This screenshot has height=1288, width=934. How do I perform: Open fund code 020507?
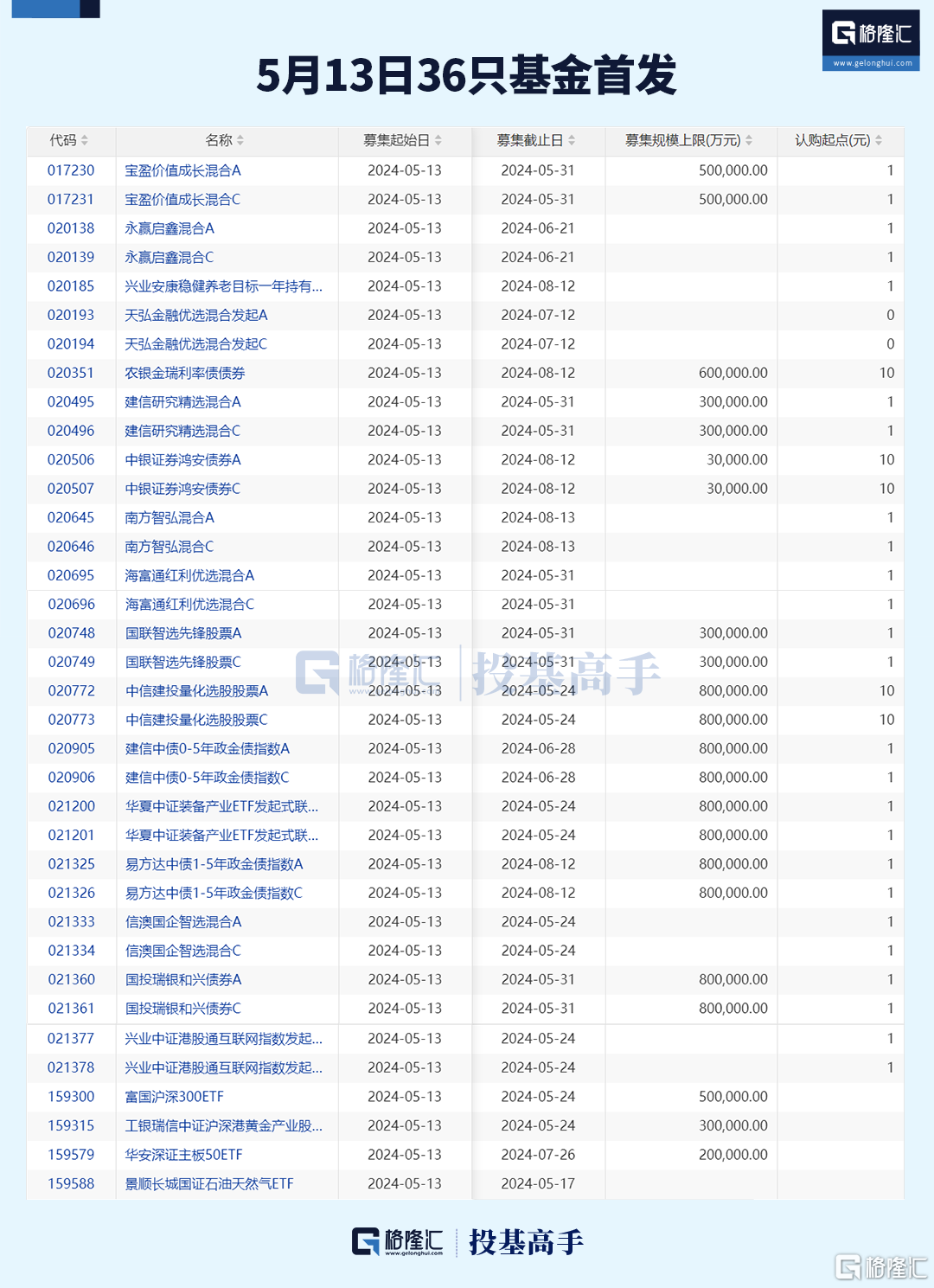click(x=71, y=489)
